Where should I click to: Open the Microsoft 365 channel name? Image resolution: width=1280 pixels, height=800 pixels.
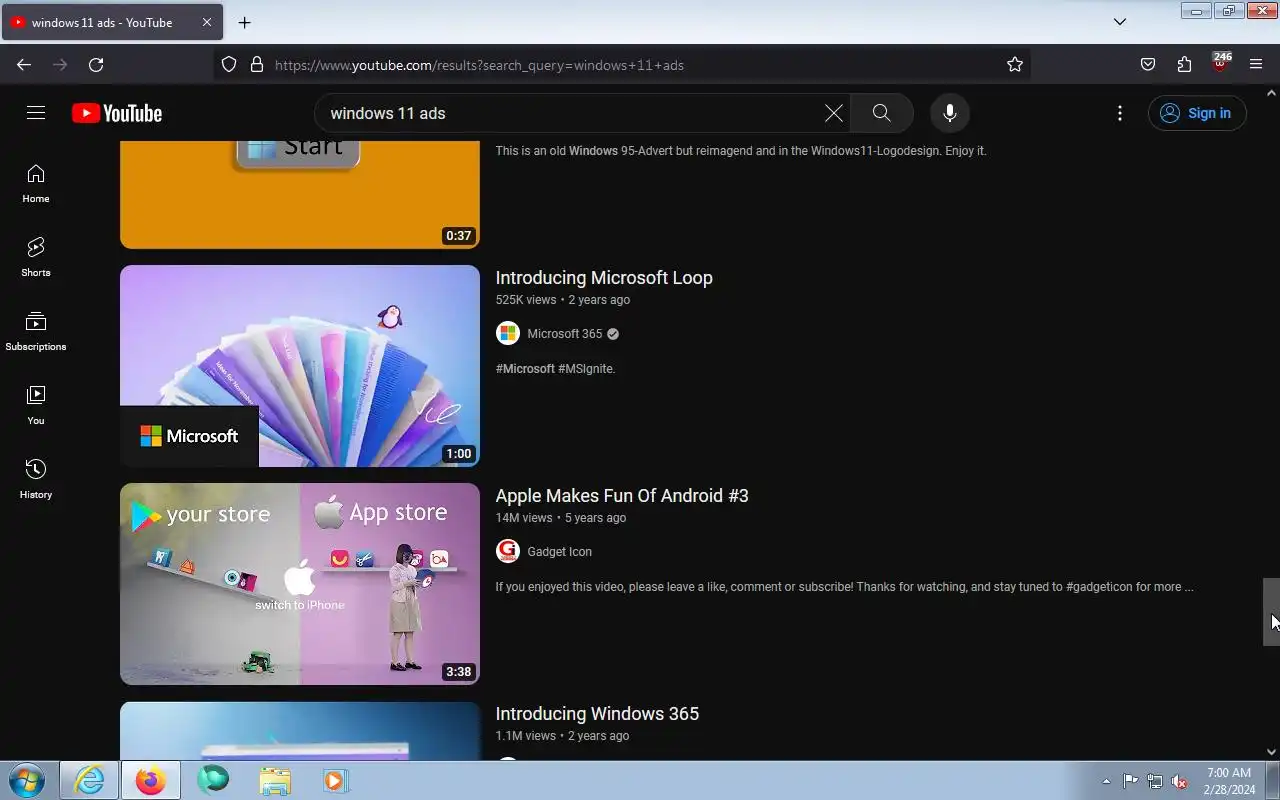pyautogui.click(x=565, y=334)
